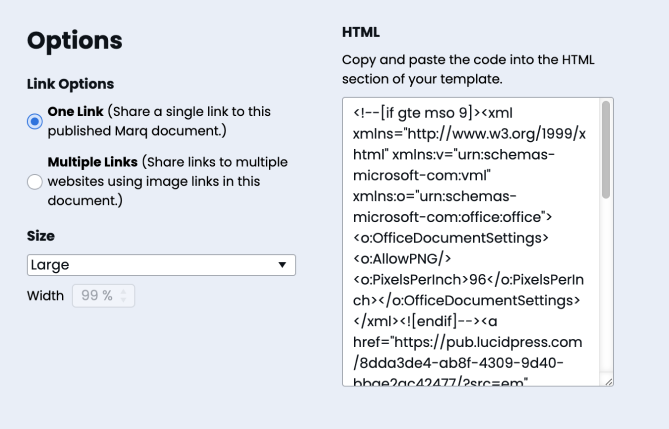Click the bold "One Link" label text

[79, 112]
